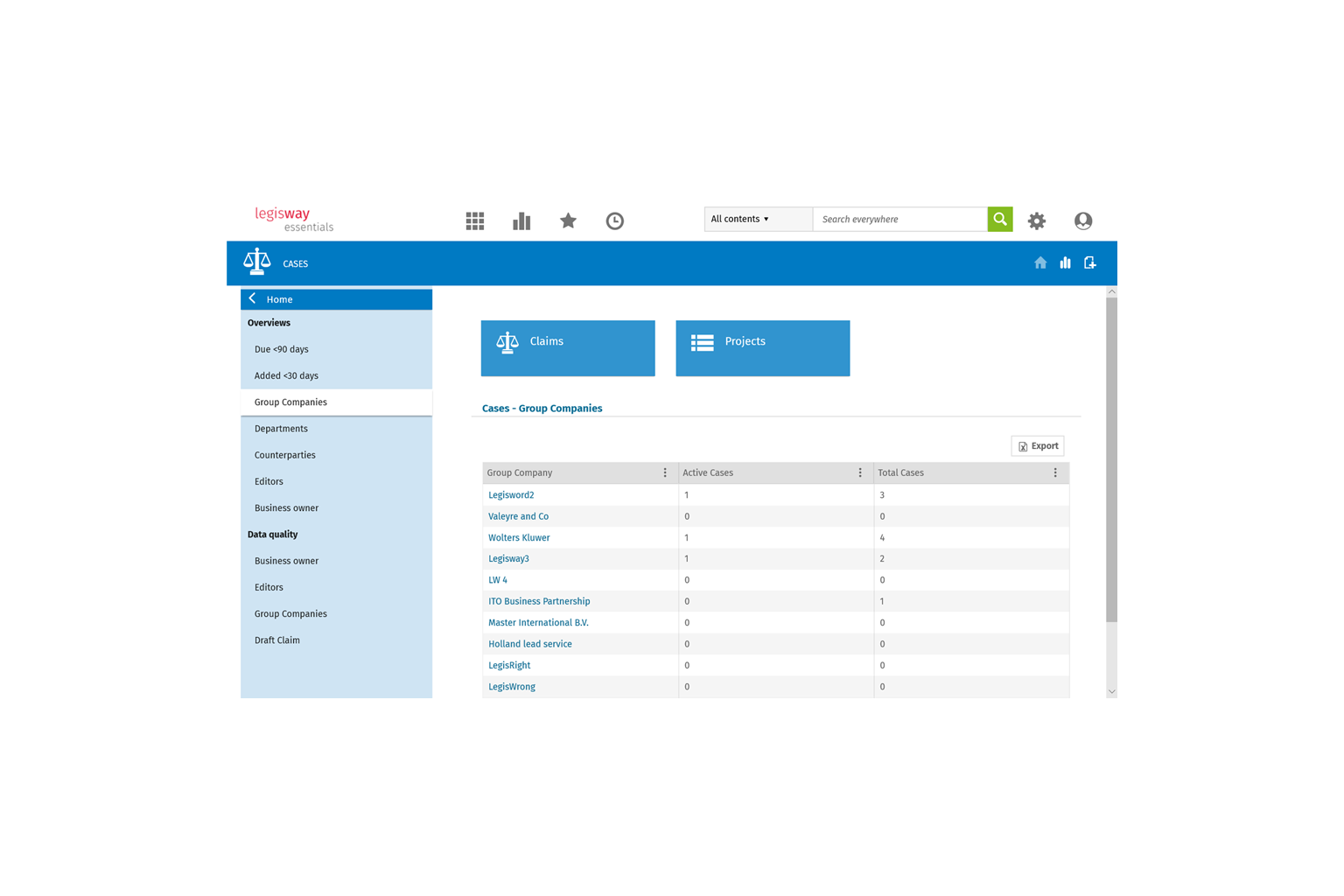Open the Wolters Kluwer company link

tap(519, 538)
